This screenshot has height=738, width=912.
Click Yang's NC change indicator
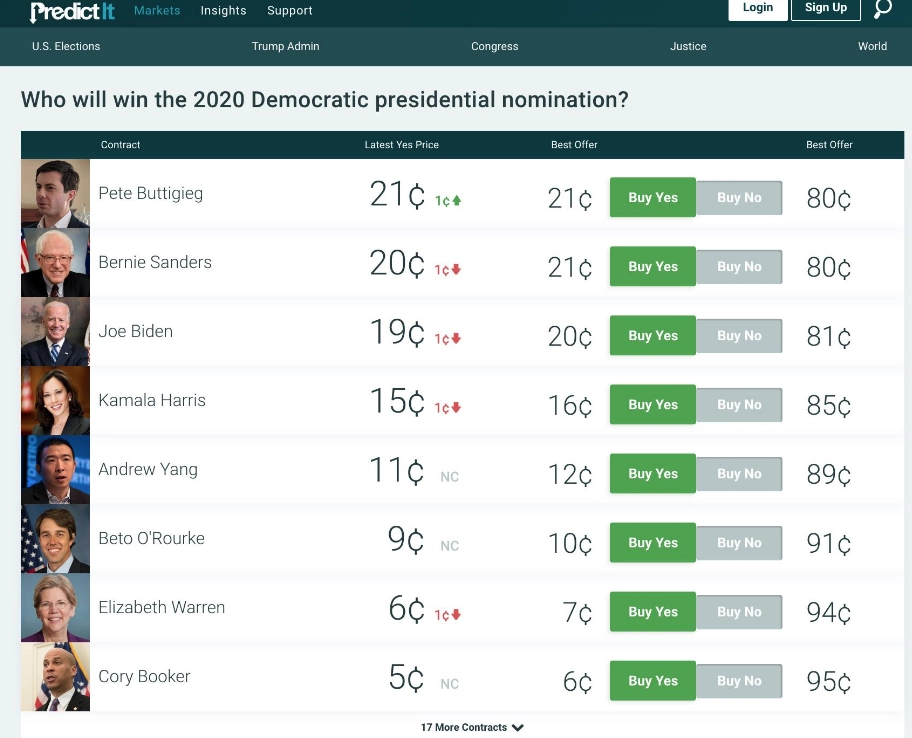pos(450,477)
